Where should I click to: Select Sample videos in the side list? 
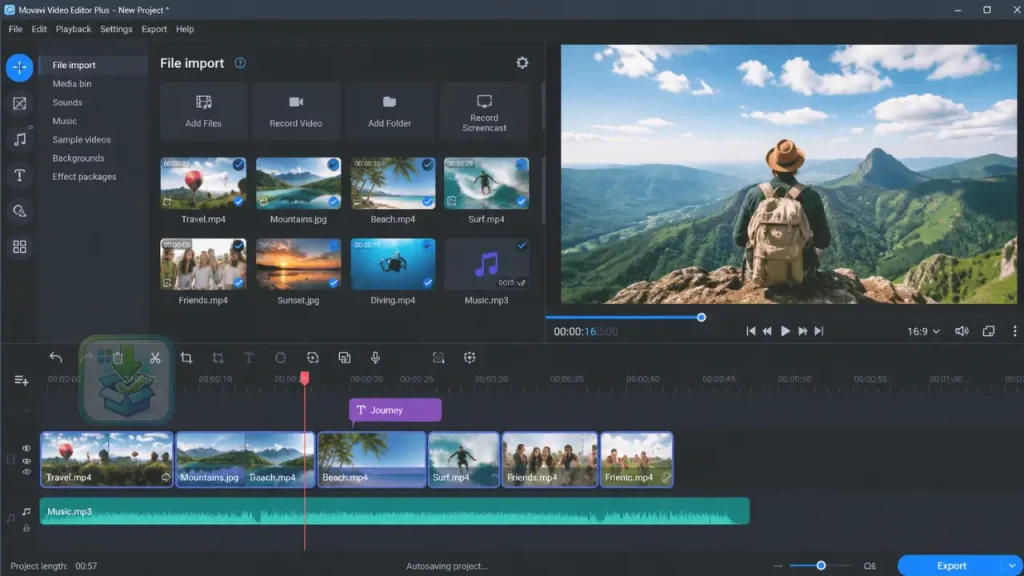[82, 140]
